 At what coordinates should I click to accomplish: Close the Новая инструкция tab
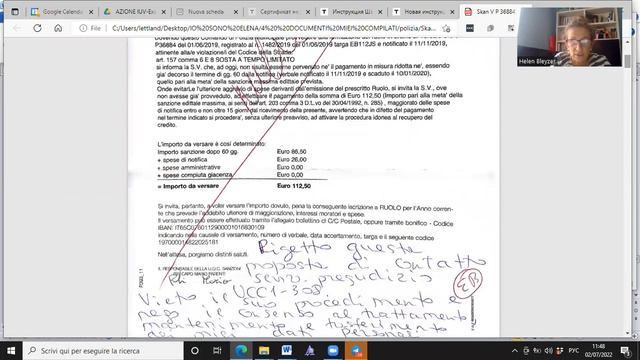pyautogui.click(x=452, y=12)
